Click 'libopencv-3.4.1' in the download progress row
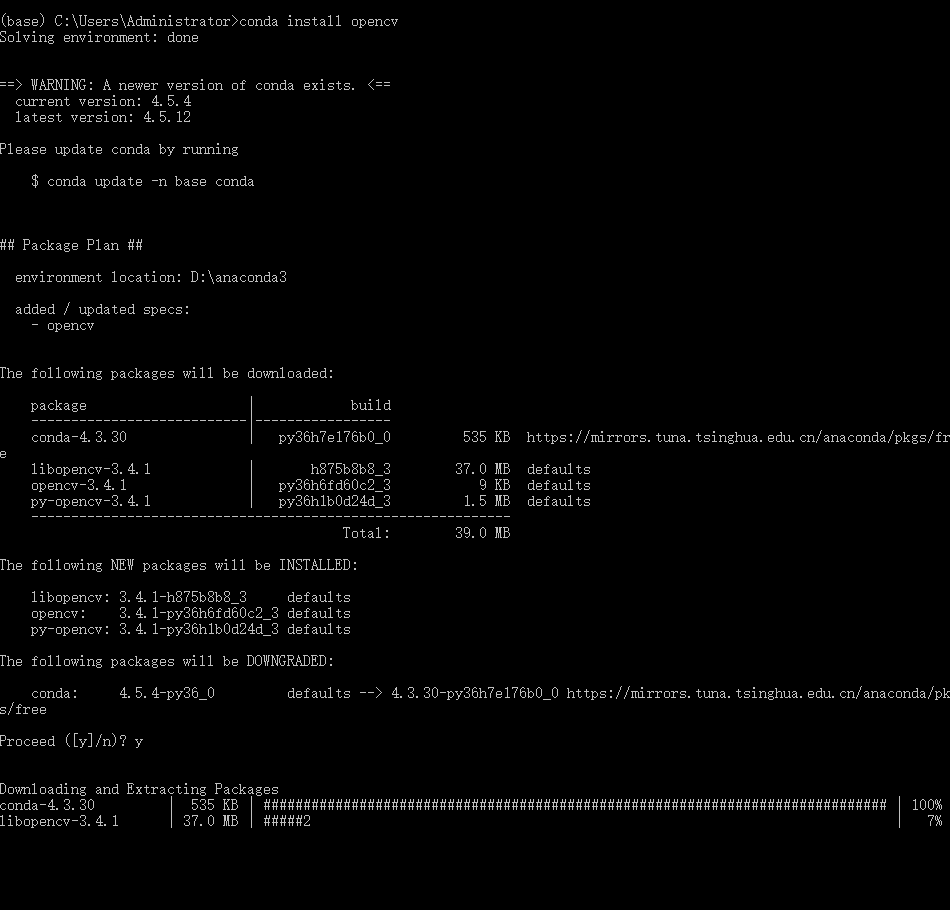 pyautogui.click(x=59, y=822)
